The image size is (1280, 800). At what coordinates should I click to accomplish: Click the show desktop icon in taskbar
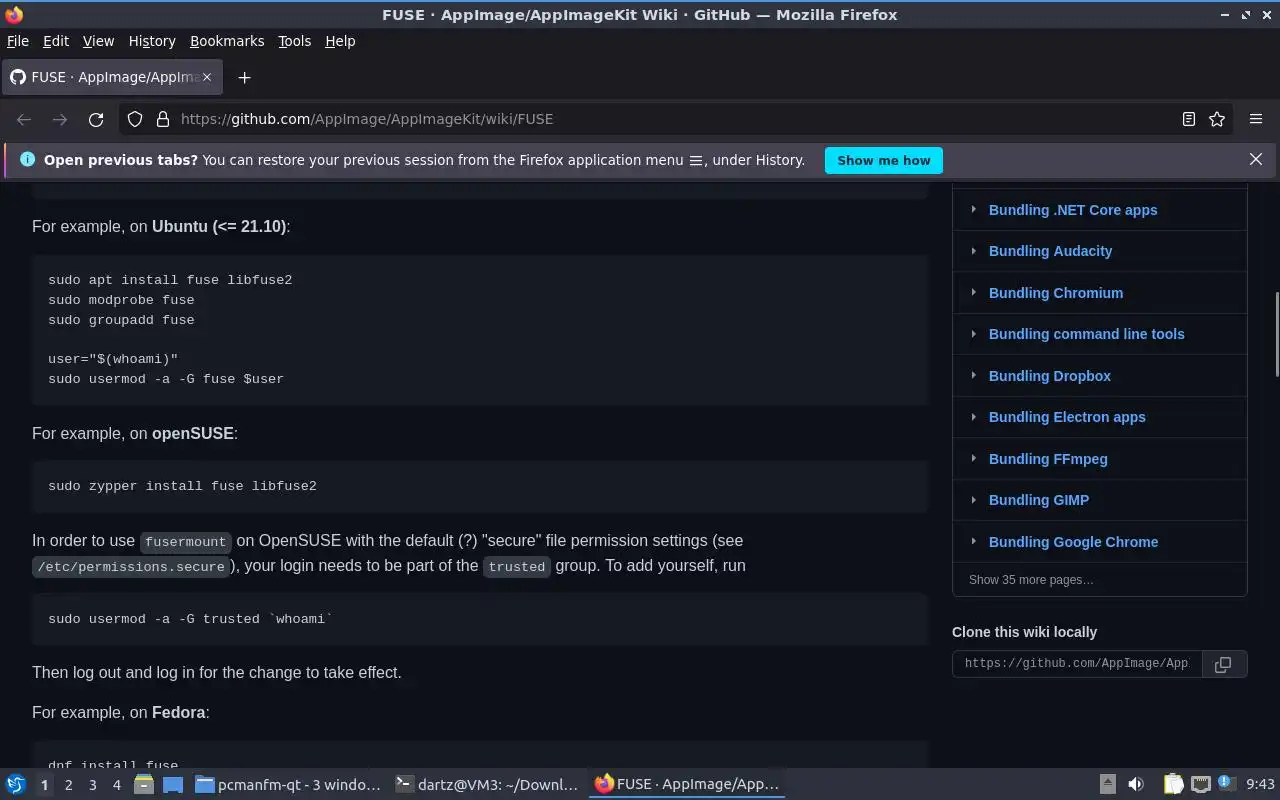[173, 785]
